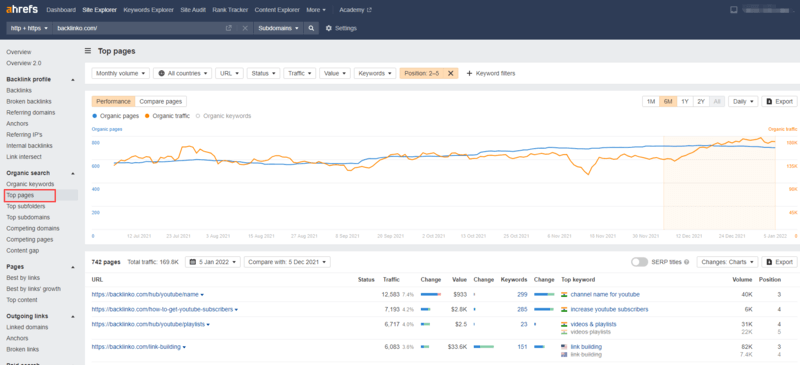Click the hamburger menu beside Top pages
The image size is (800, 365).
pyautogui.click(x=88, y=51)
